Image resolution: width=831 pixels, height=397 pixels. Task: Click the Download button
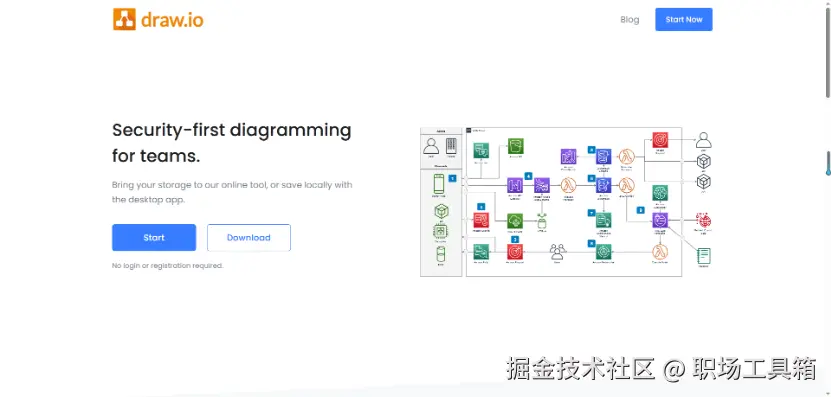pos(249,237)
